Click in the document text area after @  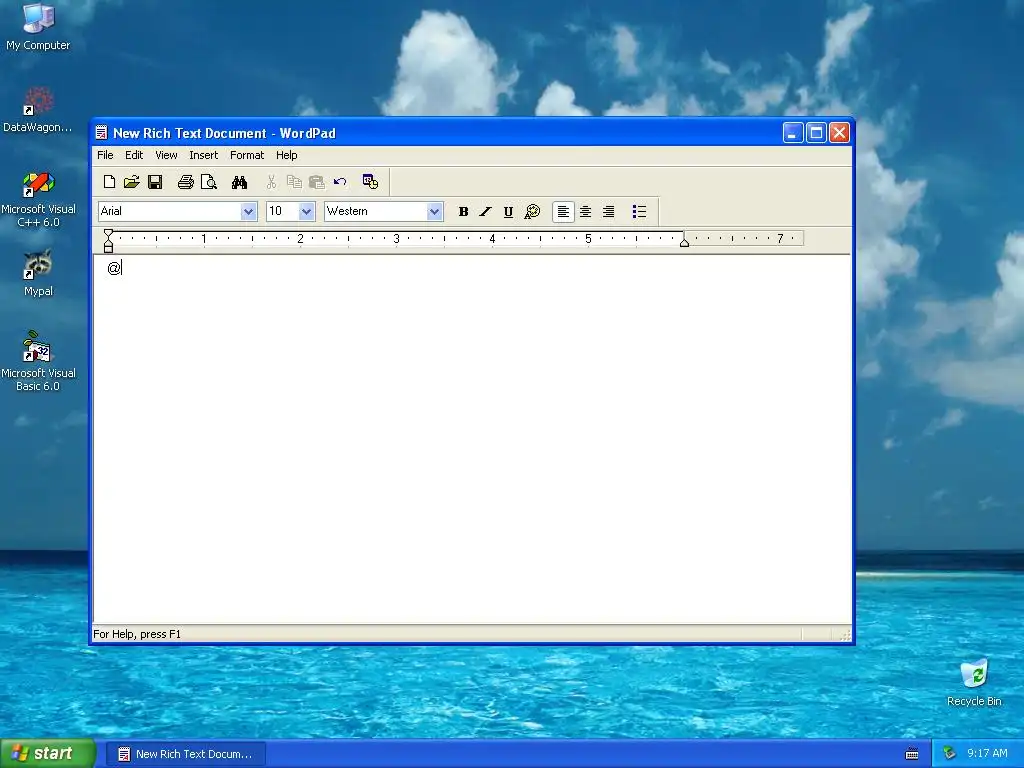click(124, 268)
